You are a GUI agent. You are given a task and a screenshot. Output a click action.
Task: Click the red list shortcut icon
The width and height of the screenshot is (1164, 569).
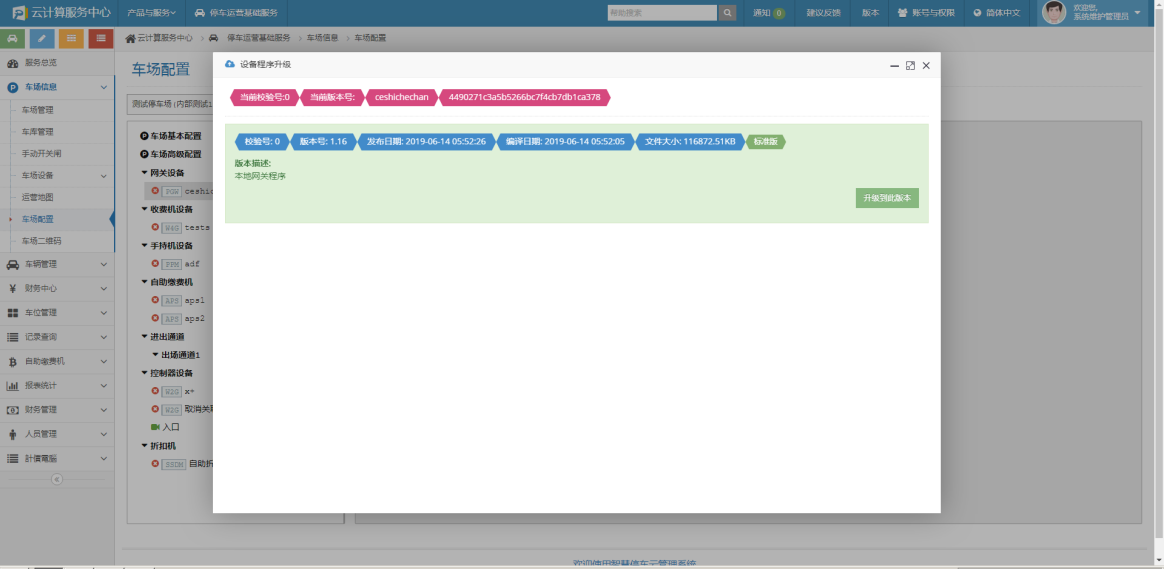click(100, 38)
